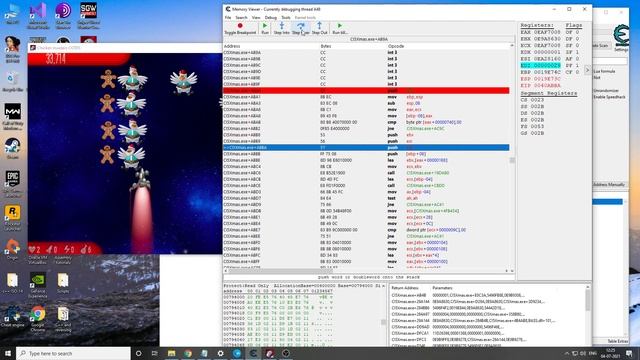Open the File menu in Memory Viewer

click(228, 18)
